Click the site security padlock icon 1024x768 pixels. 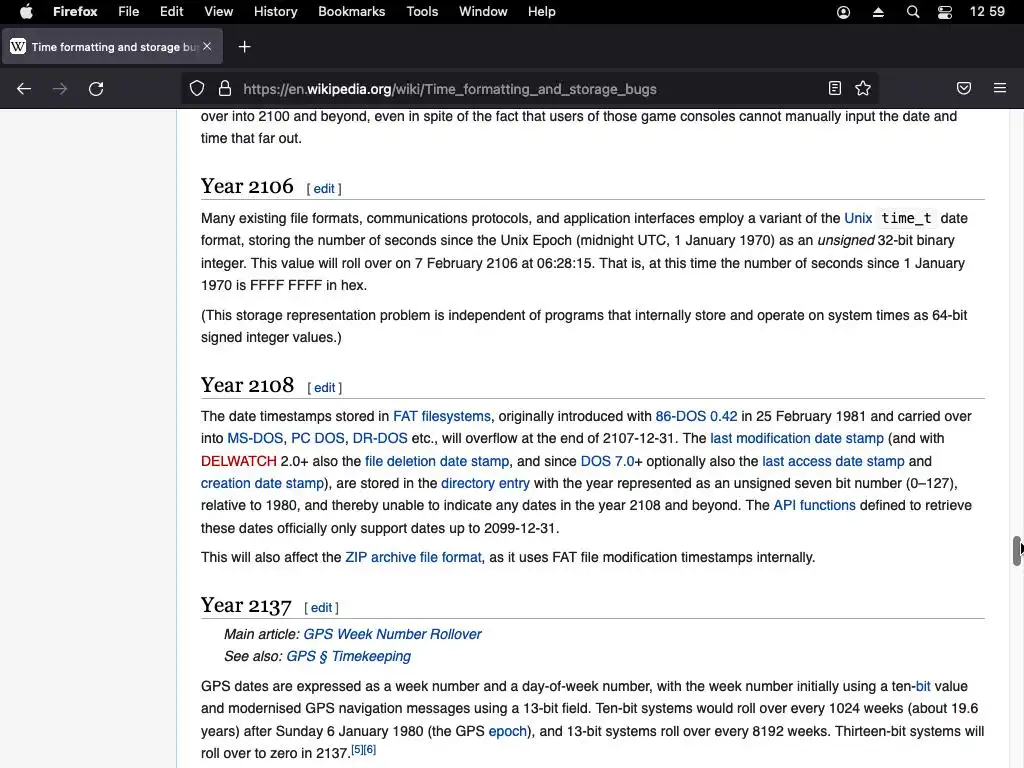pos(225,89)
